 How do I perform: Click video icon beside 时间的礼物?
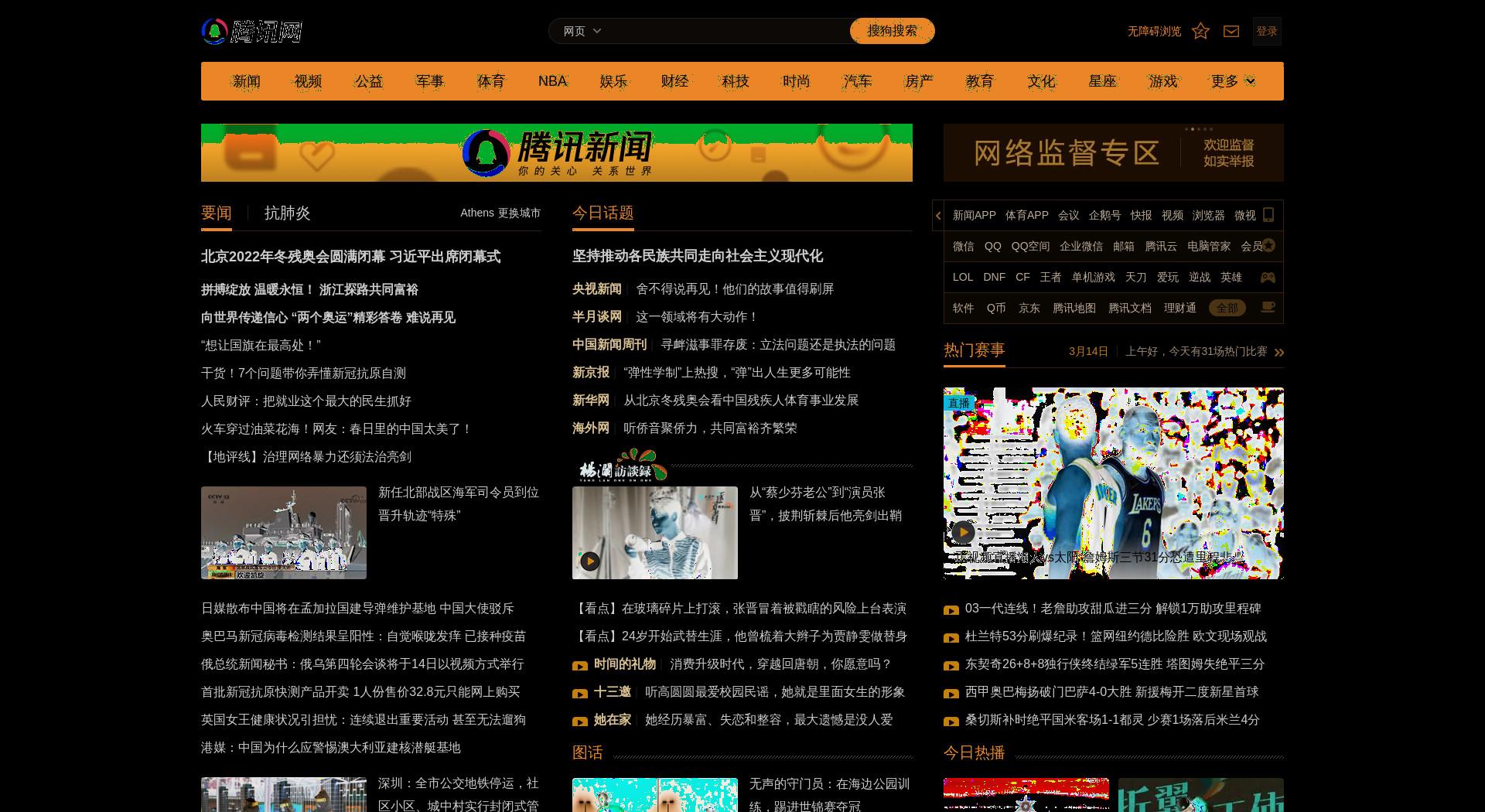(580, 666)
